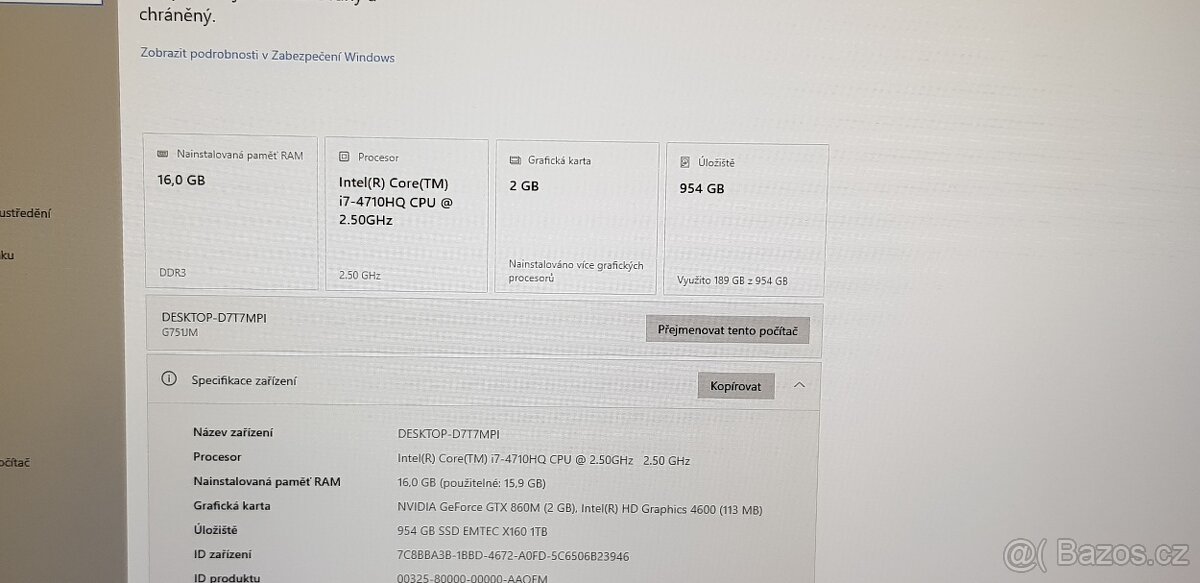Screen dimensions: 1200x583
Task: Click the DESKTOP-D7T7MPI name above G751JM
Action: (x=214, y=317)
